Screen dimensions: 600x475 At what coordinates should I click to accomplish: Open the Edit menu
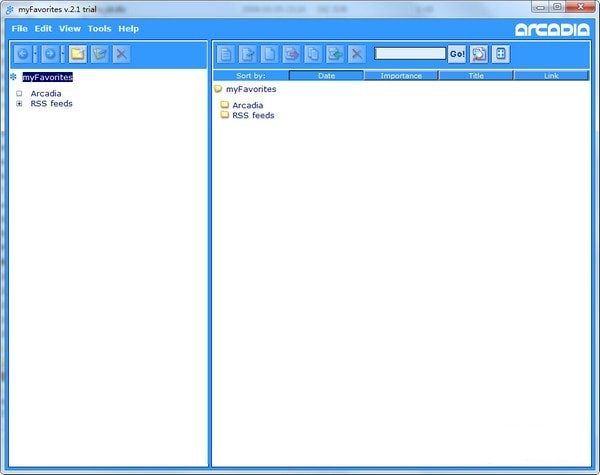(x=43, y=29)
